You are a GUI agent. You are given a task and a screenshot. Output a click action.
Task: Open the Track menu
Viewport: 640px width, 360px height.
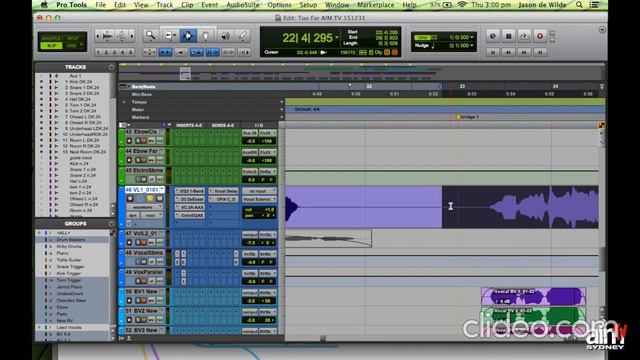164,5
